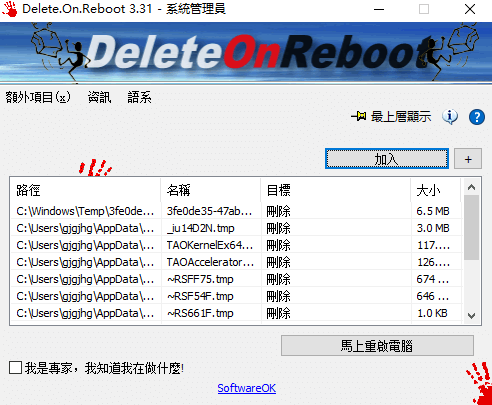Viewport: 492px width, 405px height.
Task: Open the 額外項目(x) menu
Action: (x=38, y=97)
